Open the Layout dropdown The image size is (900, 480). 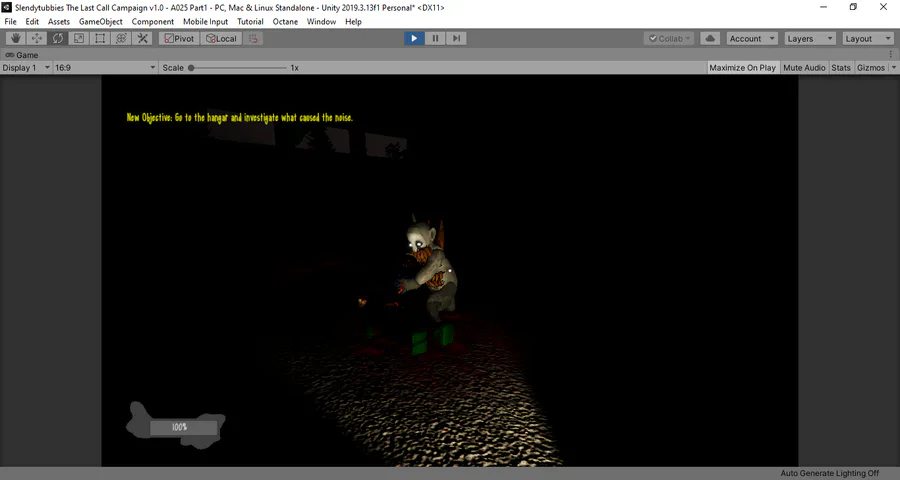click(x=867, y=38)
